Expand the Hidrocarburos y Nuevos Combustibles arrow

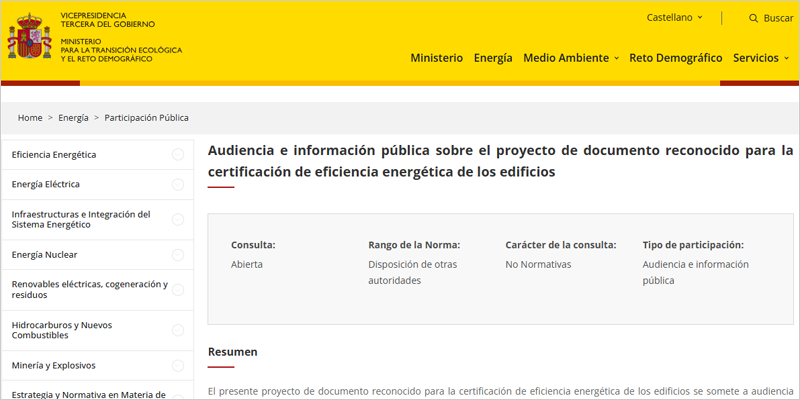(x=178, y=330)
